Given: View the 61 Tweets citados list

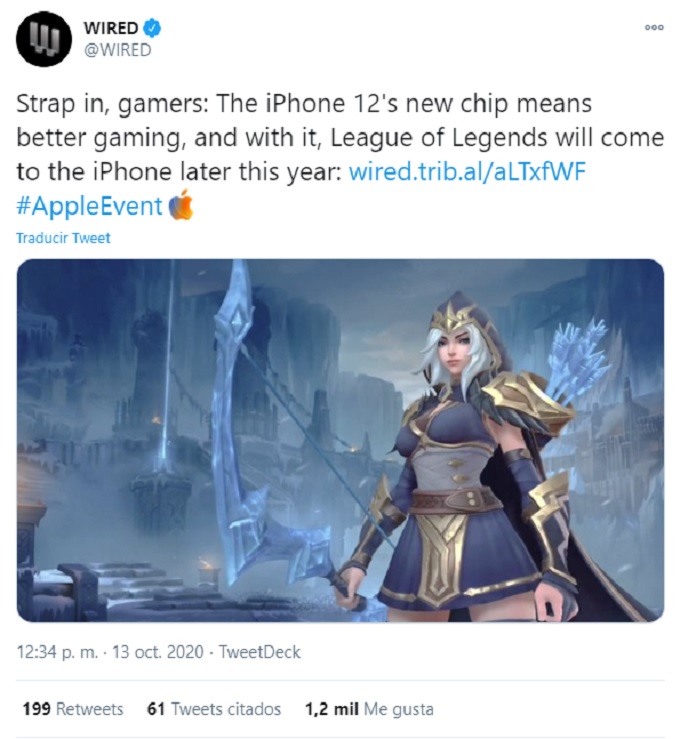Looking at the screenshot, I should point(214,709).
